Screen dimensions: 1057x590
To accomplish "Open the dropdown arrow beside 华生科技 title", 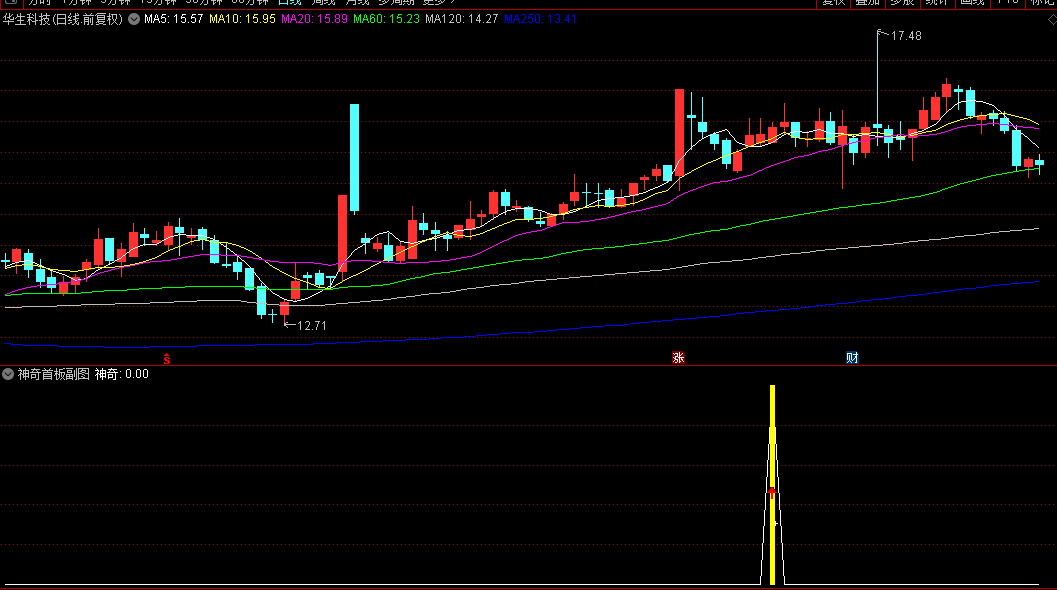I will tap(134, 19).
